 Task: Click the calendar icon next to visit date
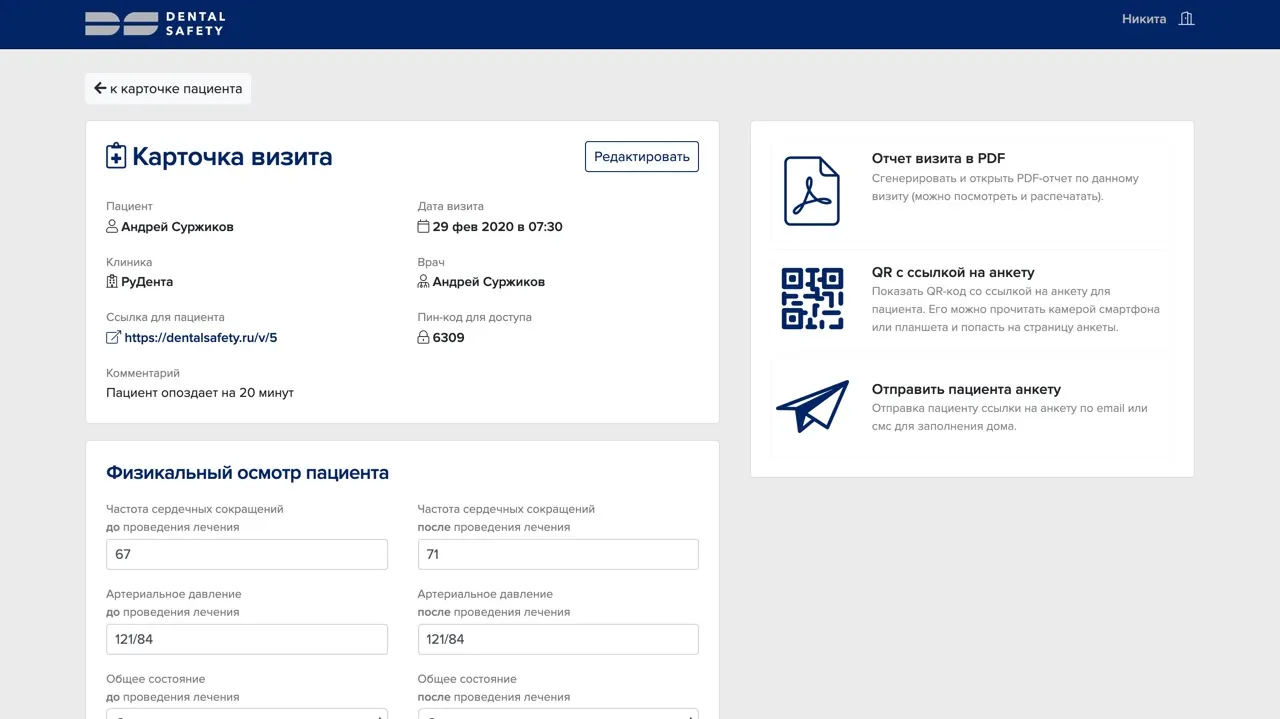424,227
